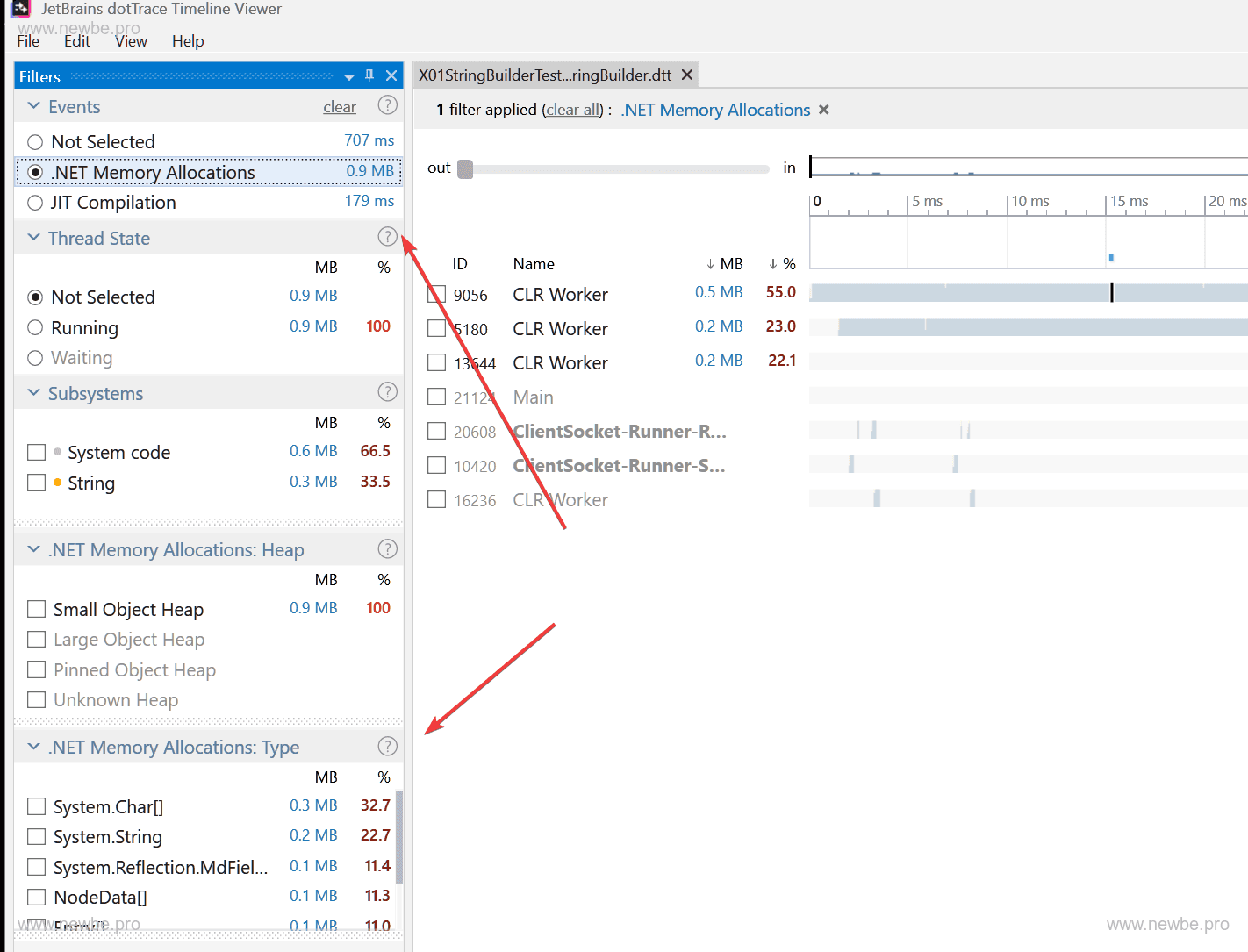
Task: Click the clear link in Events header
Action: (x=340, y=107)
